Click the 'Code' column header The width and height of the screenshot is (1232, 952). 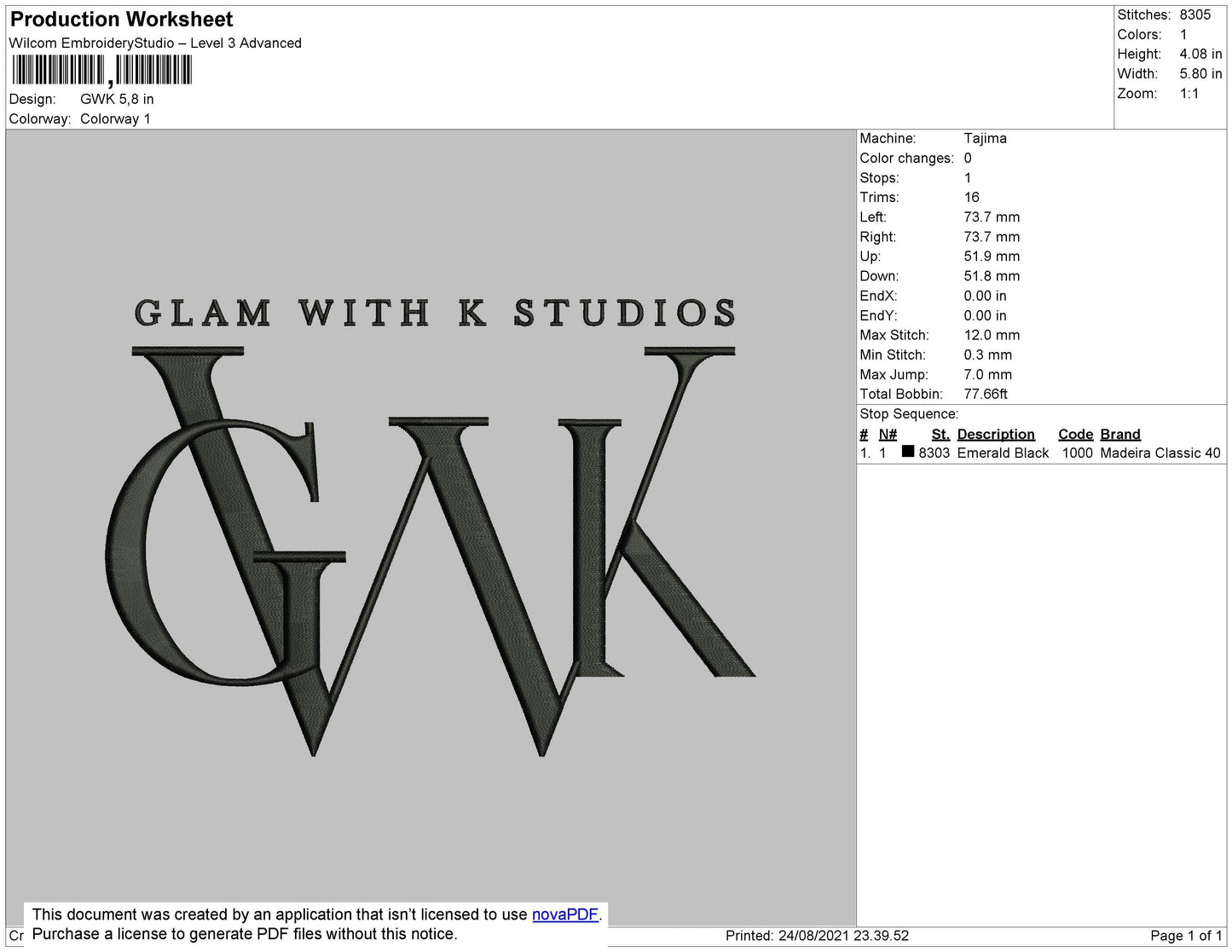1076,434
